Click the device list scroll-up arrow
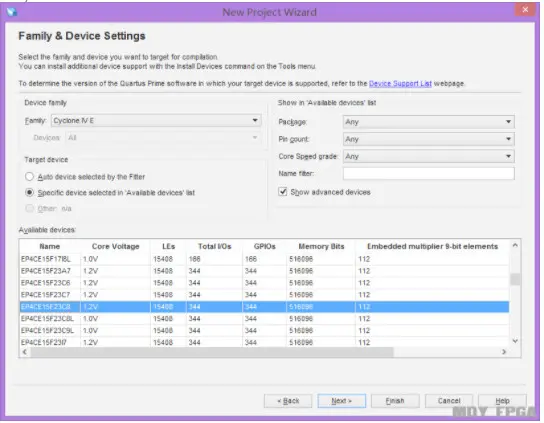This screenshot has height=423, width=544. (x=515, y=246)
